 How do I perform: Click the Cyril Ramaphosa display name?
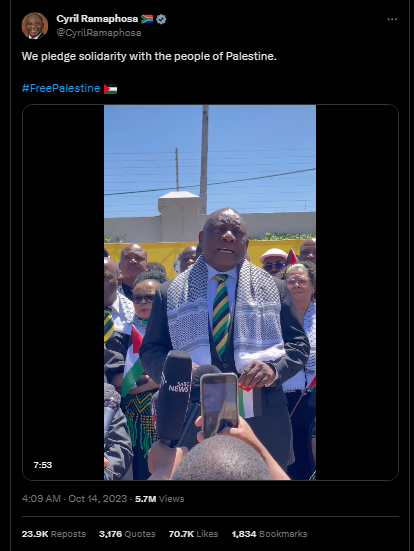(97, 19)
